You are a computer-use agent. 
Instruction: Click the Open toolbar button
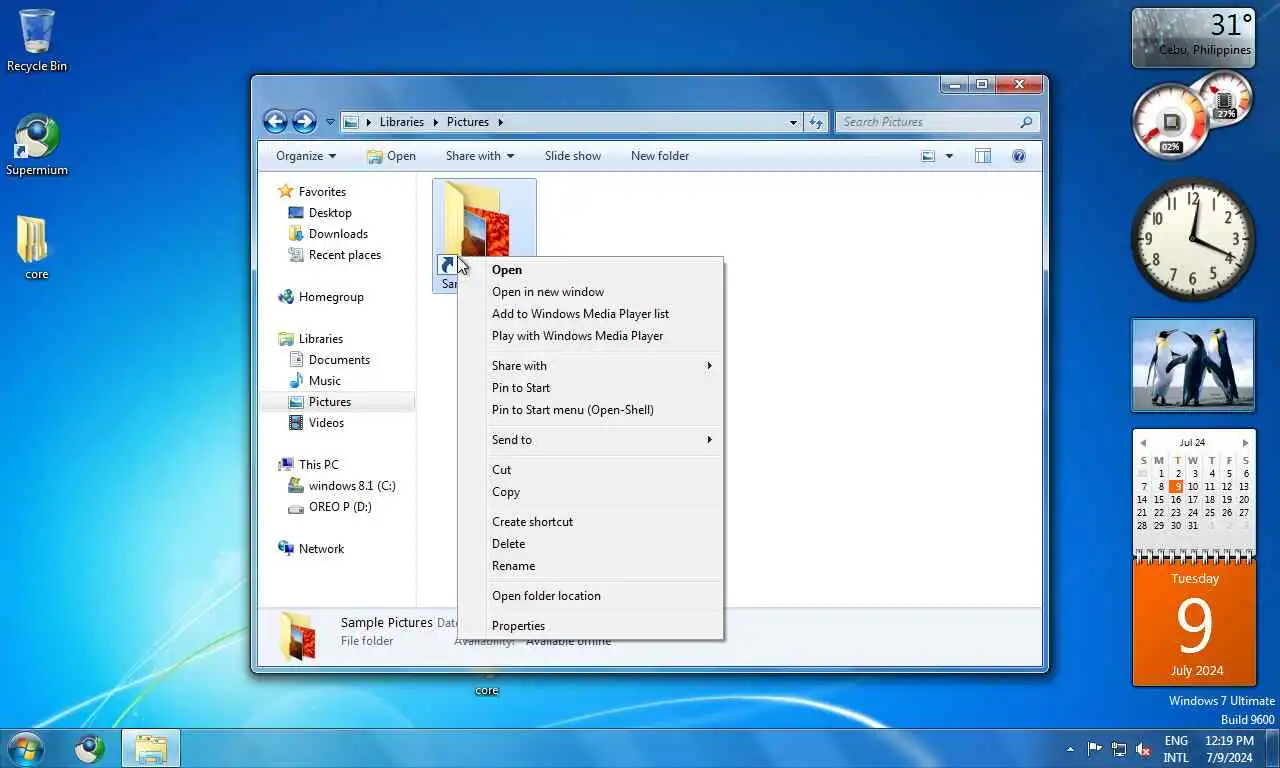391,156
